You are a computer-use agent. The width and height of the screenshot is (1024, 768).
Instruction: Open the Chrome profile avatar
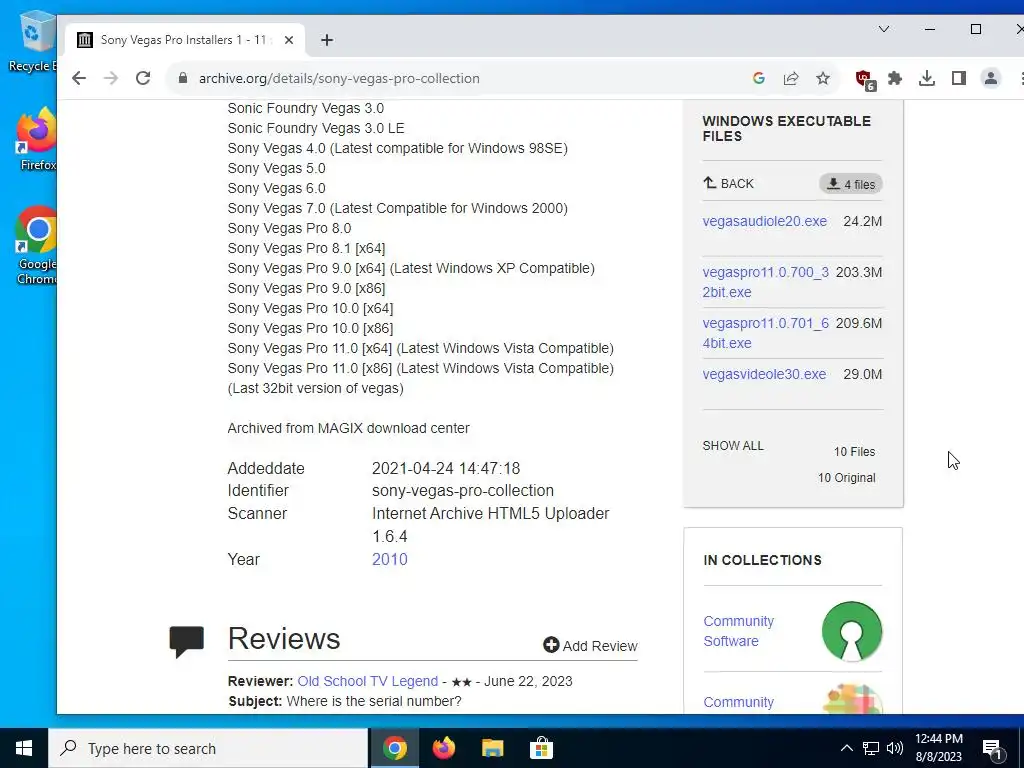pos(991,78)
